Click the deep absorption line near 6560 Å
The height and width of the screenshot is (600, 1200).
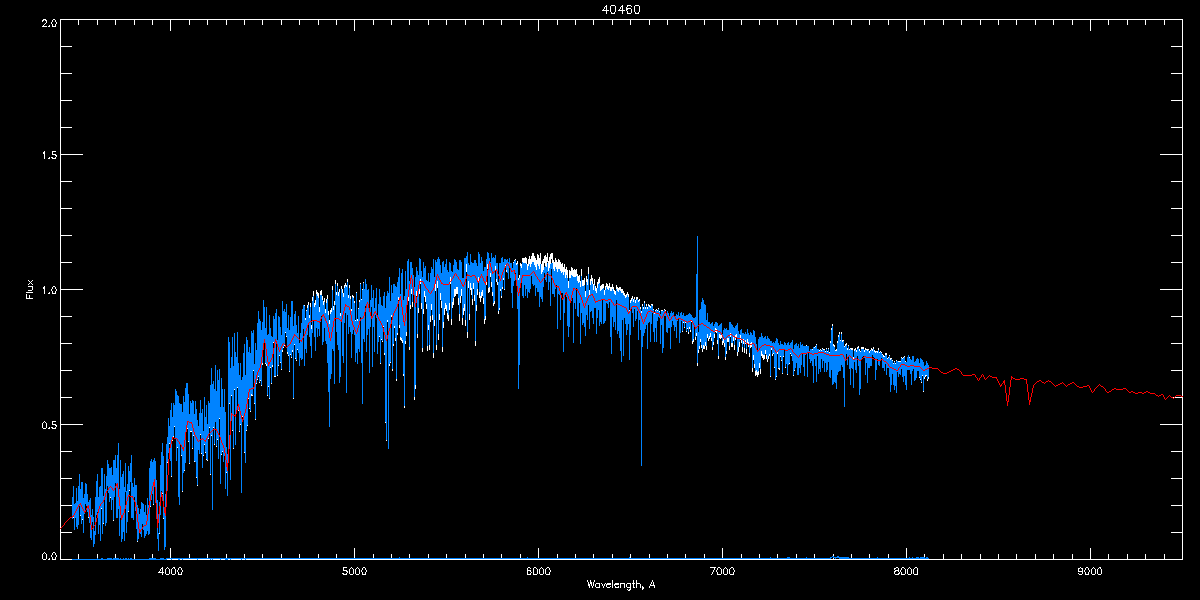[642, 390]
